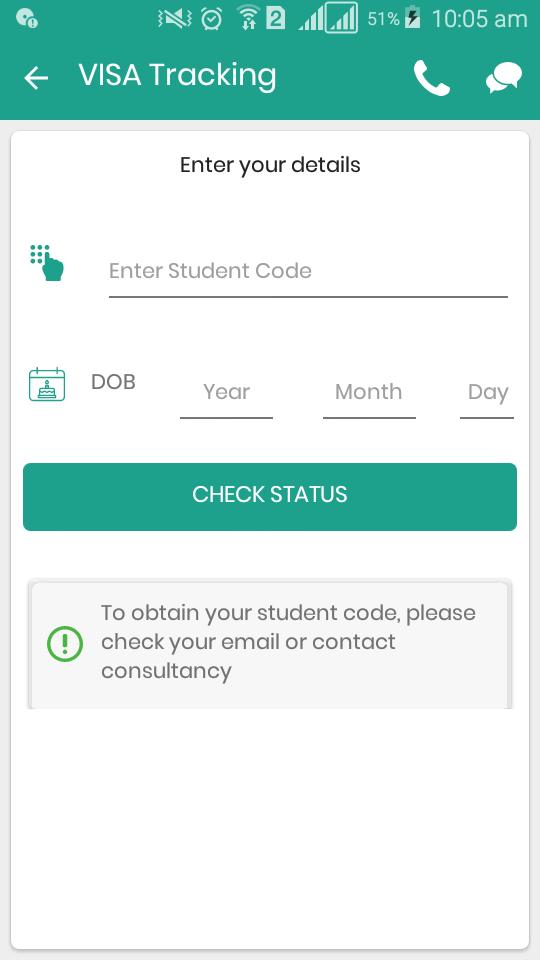Tap the SIM 2 indicator icon
The width and height of the screenshot is (540, 960).
276,19
